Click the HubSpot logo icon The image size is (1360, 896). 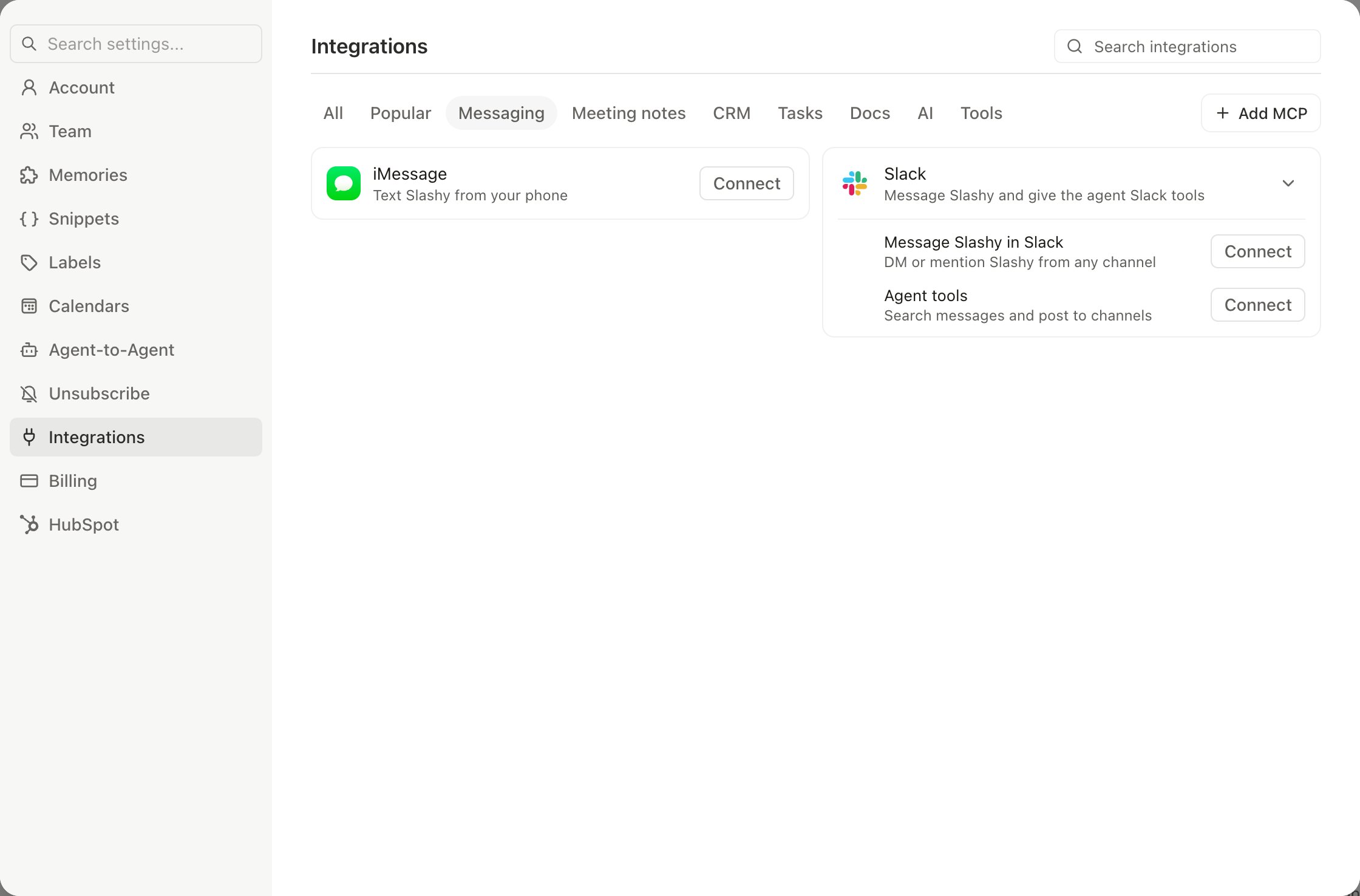(29, 524)
